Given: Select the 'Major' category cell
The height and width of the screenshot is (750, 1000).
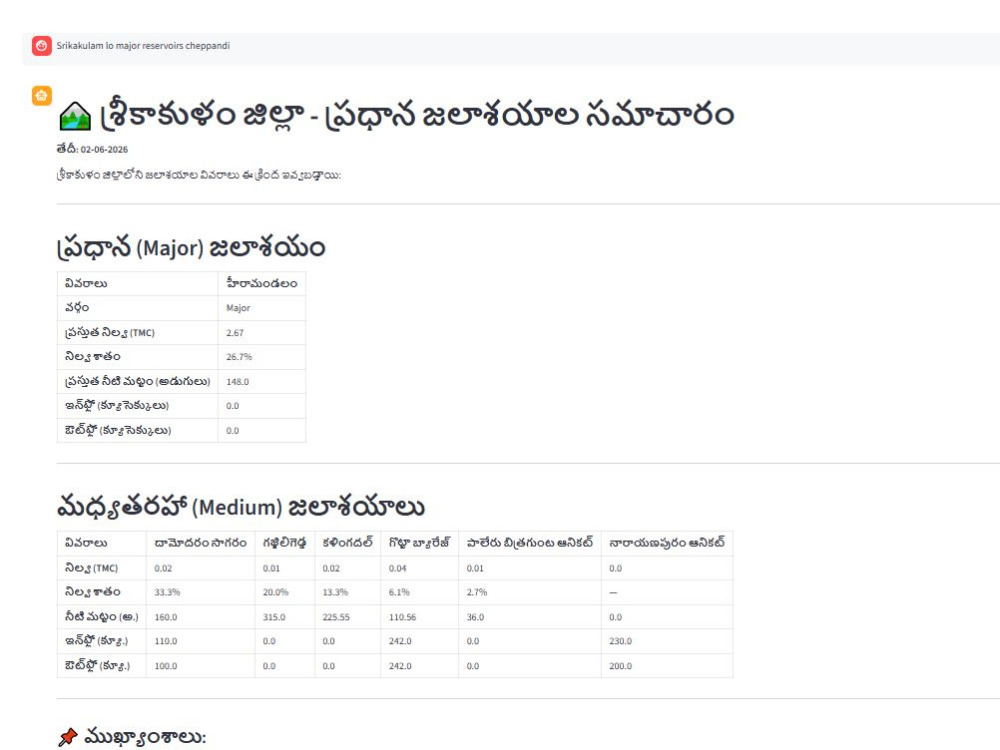Looking at the screenshot, I should (238, 308).
